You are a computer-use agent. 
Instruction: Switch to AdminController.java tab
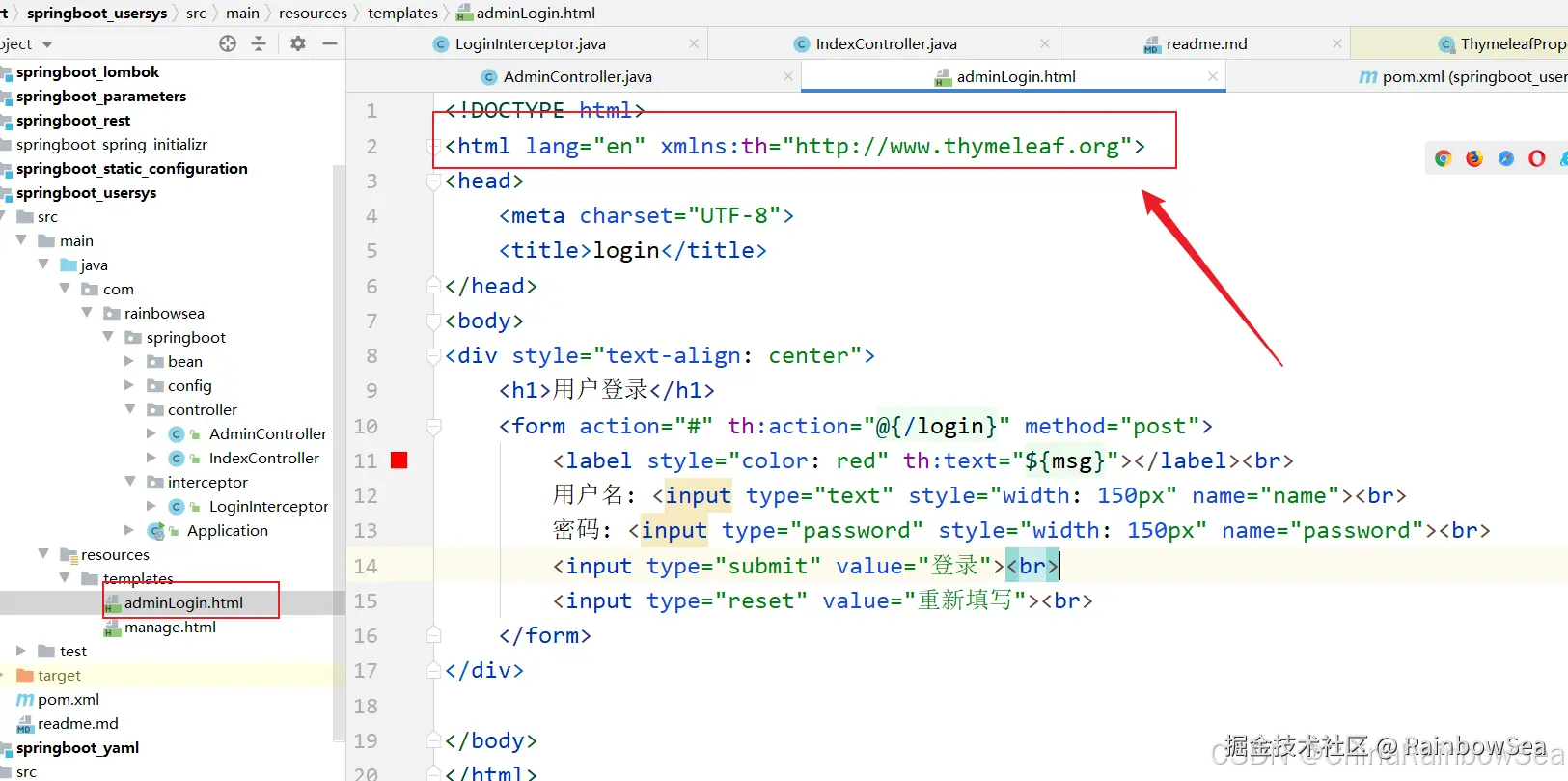tap(574, 76)
